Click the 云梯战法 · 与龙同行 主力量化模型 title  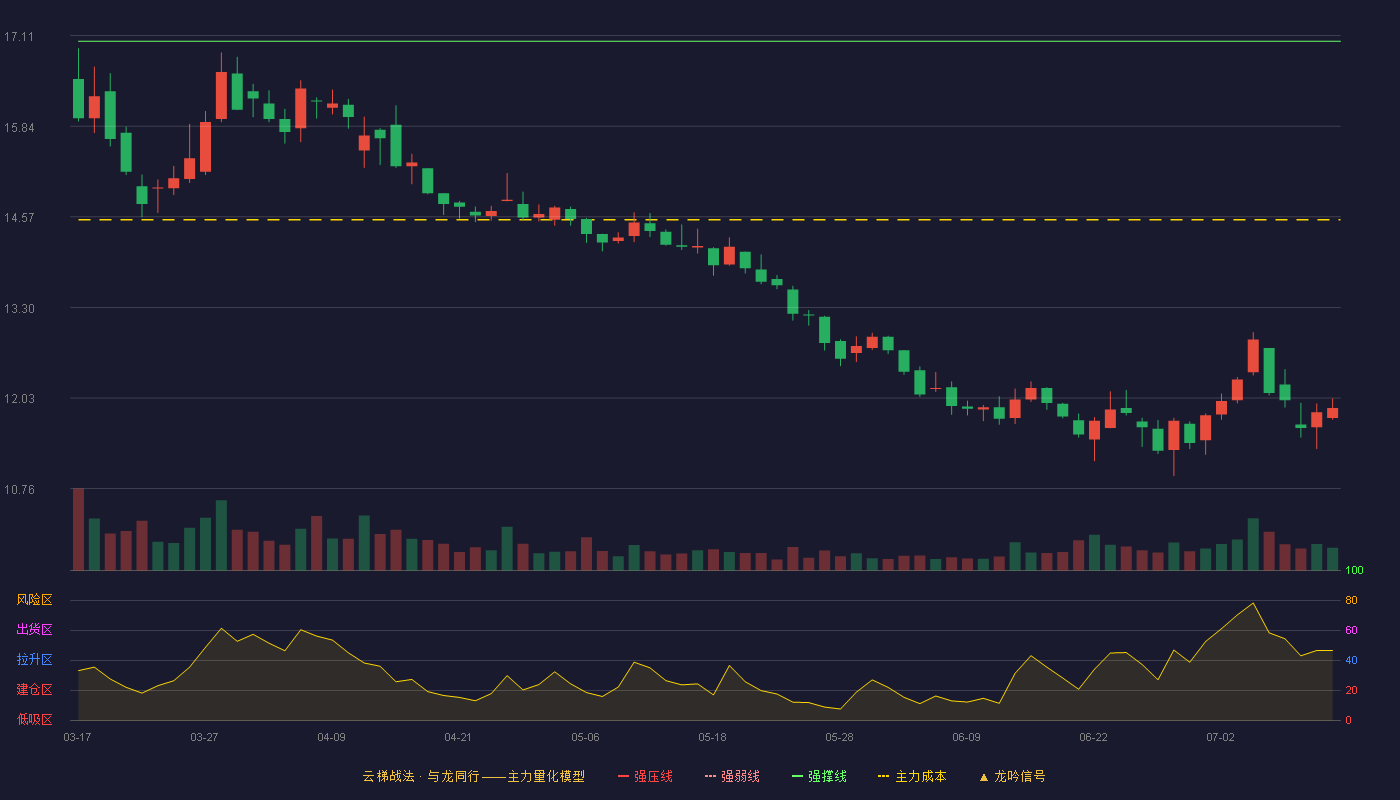[x=474, y=776]
